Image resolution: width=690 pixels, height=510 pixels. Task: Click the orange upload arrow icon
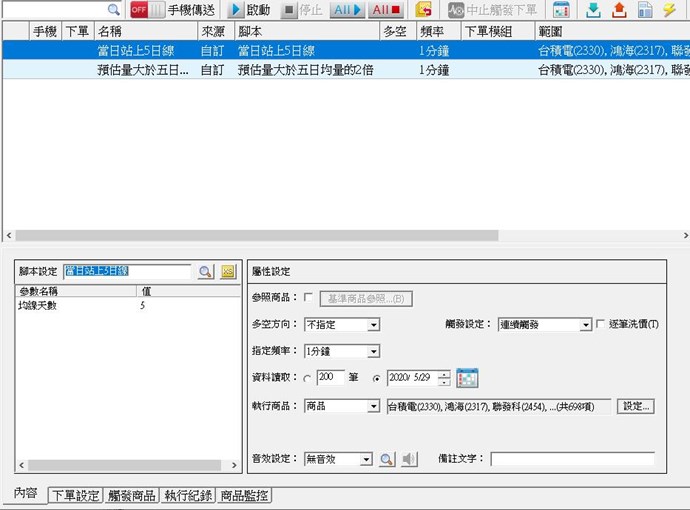coord(618,10)
